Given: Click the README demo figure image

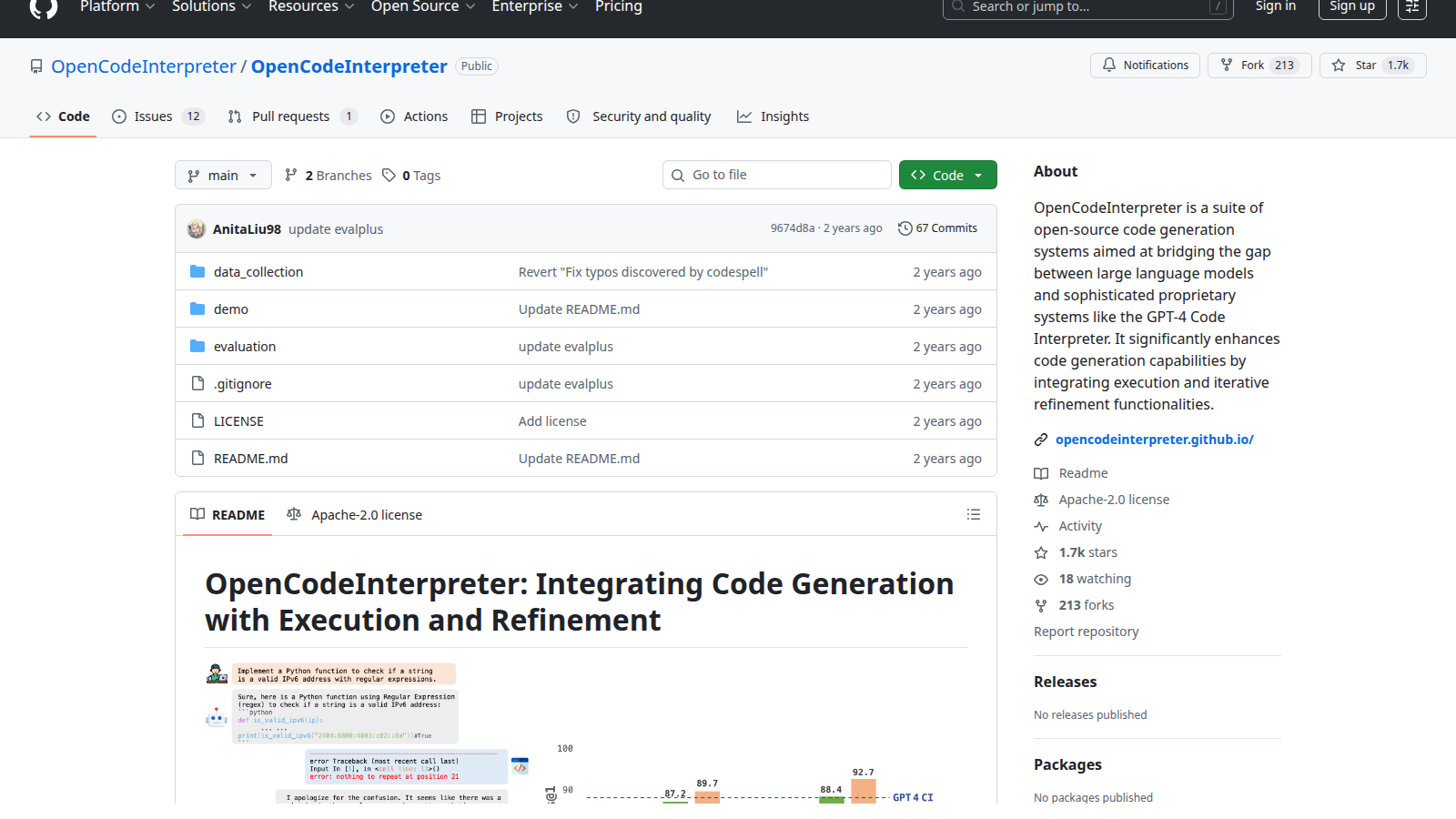Looking at the screenshot, I should 586,733.
